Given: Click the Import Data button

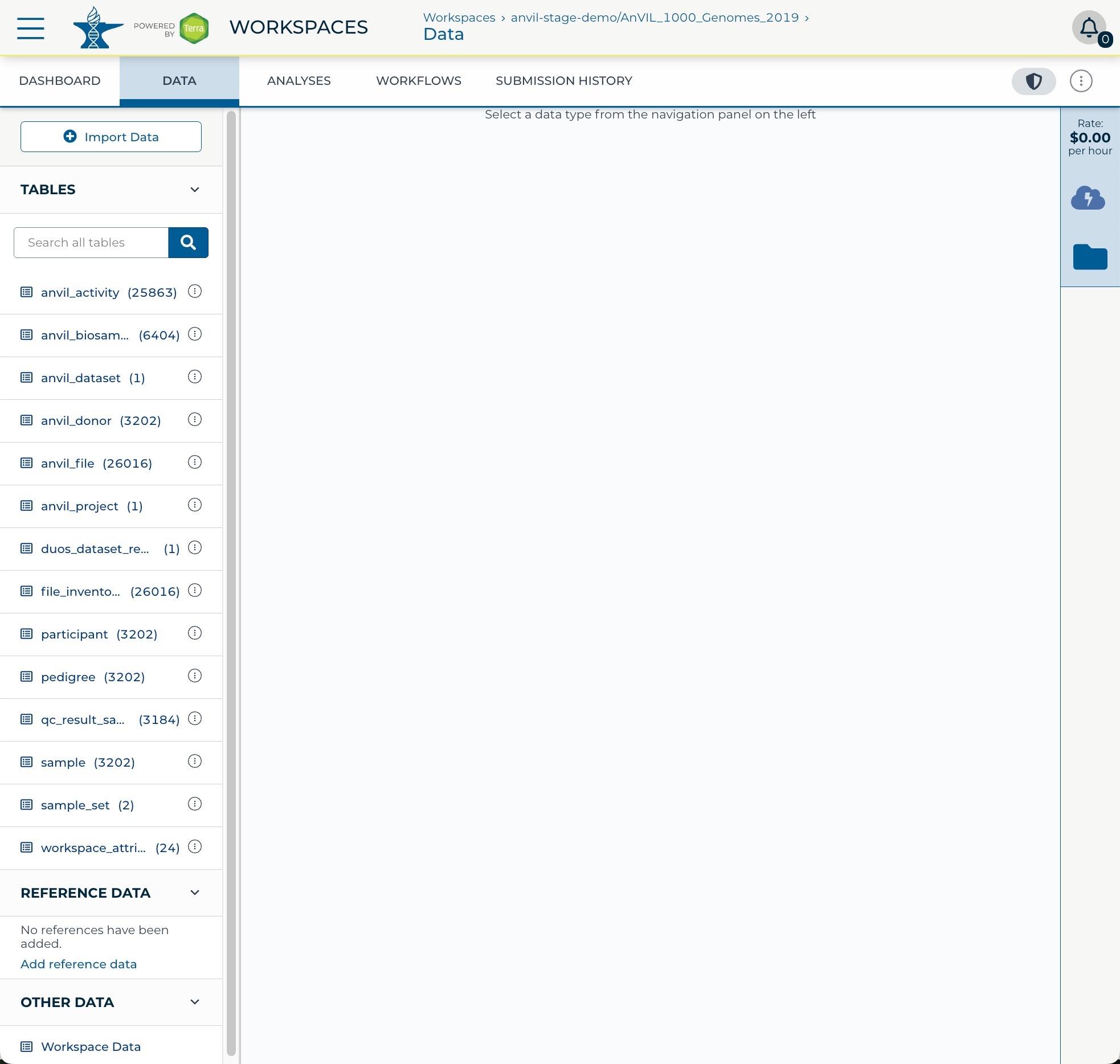Looking at the screenshot, I should tap(111, 137).
